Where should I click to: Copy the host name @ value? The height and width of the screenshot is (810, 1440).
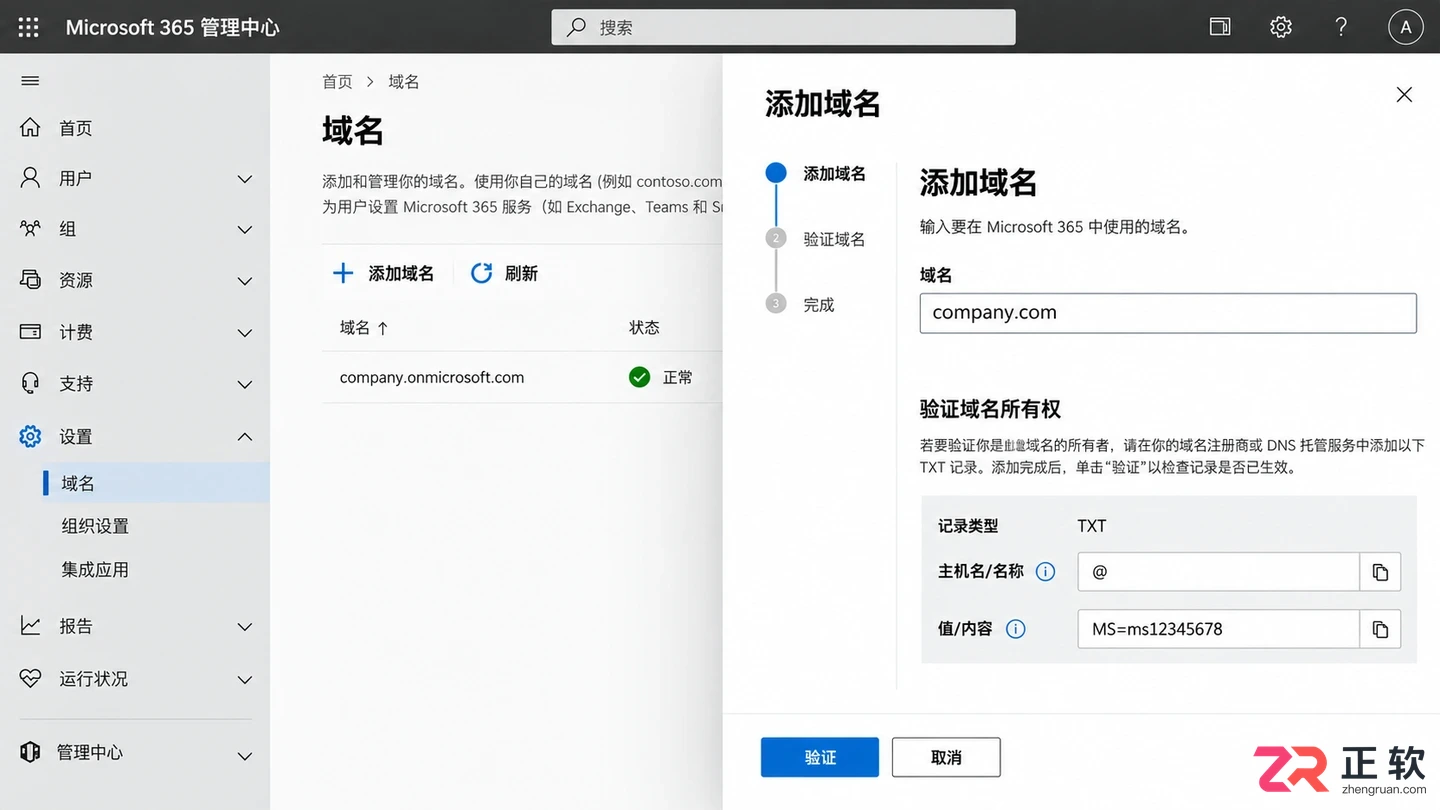(x=1381, y=572)
